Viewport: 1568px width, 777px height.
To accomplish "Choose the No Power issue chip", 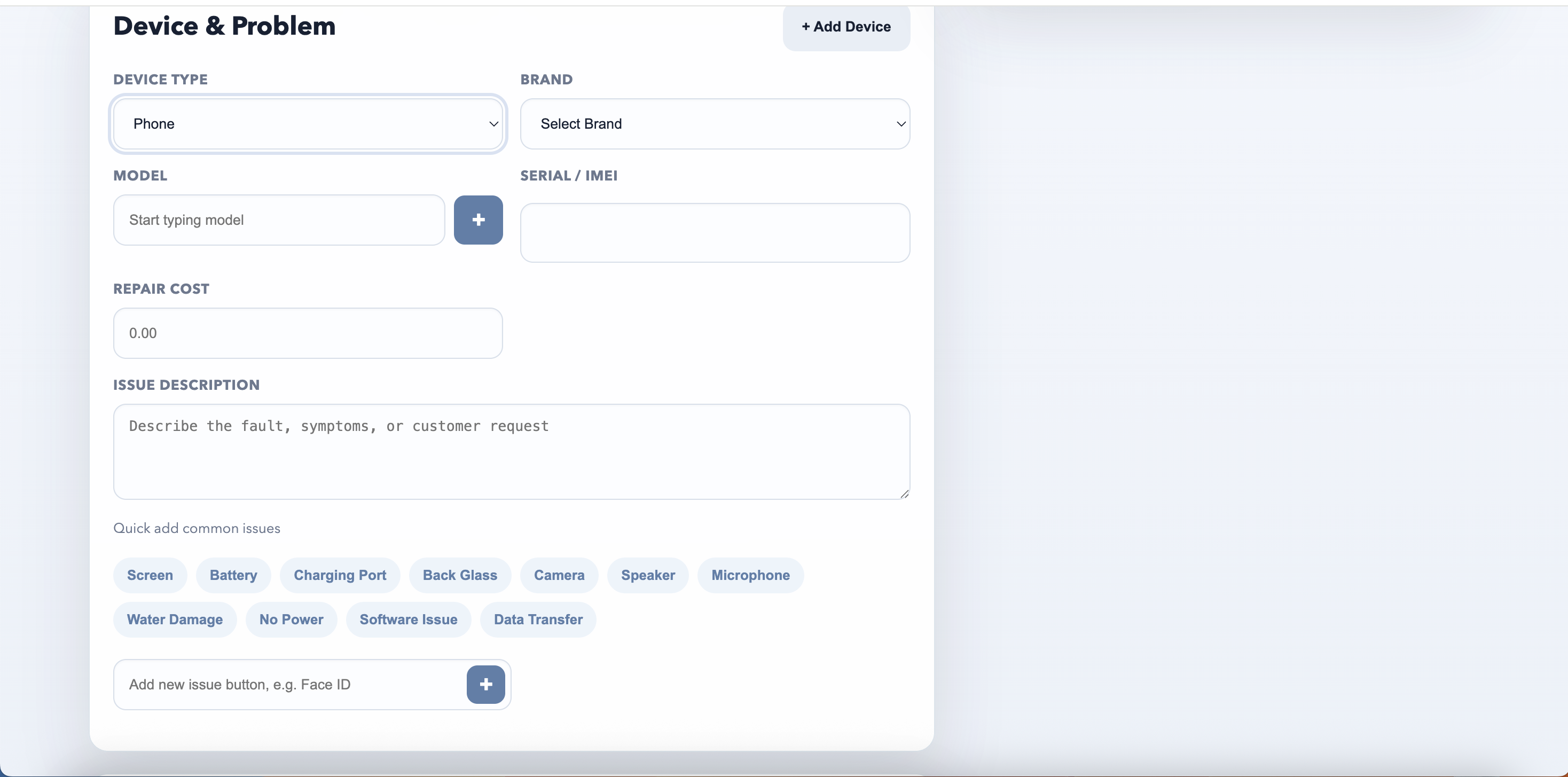I will pos(291,619).
